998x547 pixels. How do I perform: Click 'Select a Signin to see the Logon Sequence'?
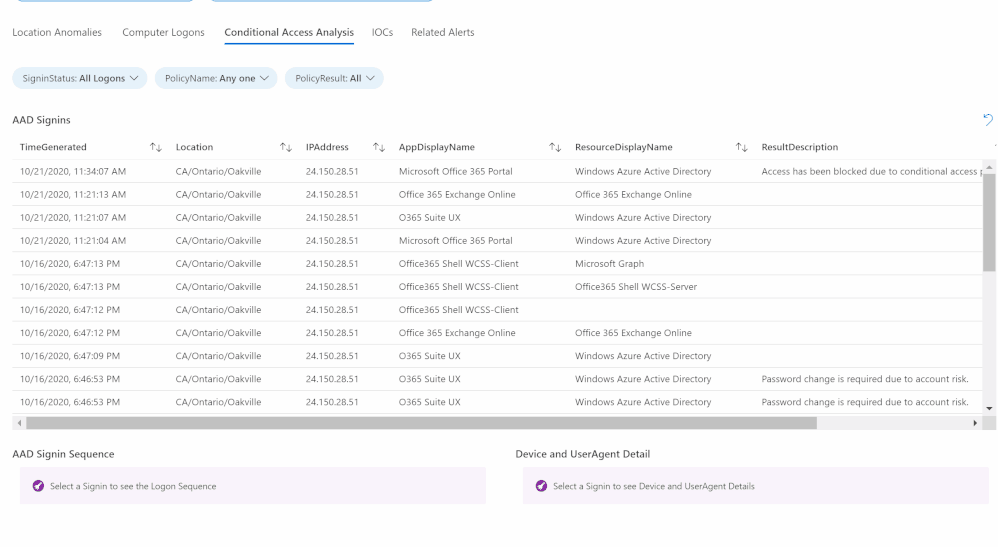coord(133,486)
